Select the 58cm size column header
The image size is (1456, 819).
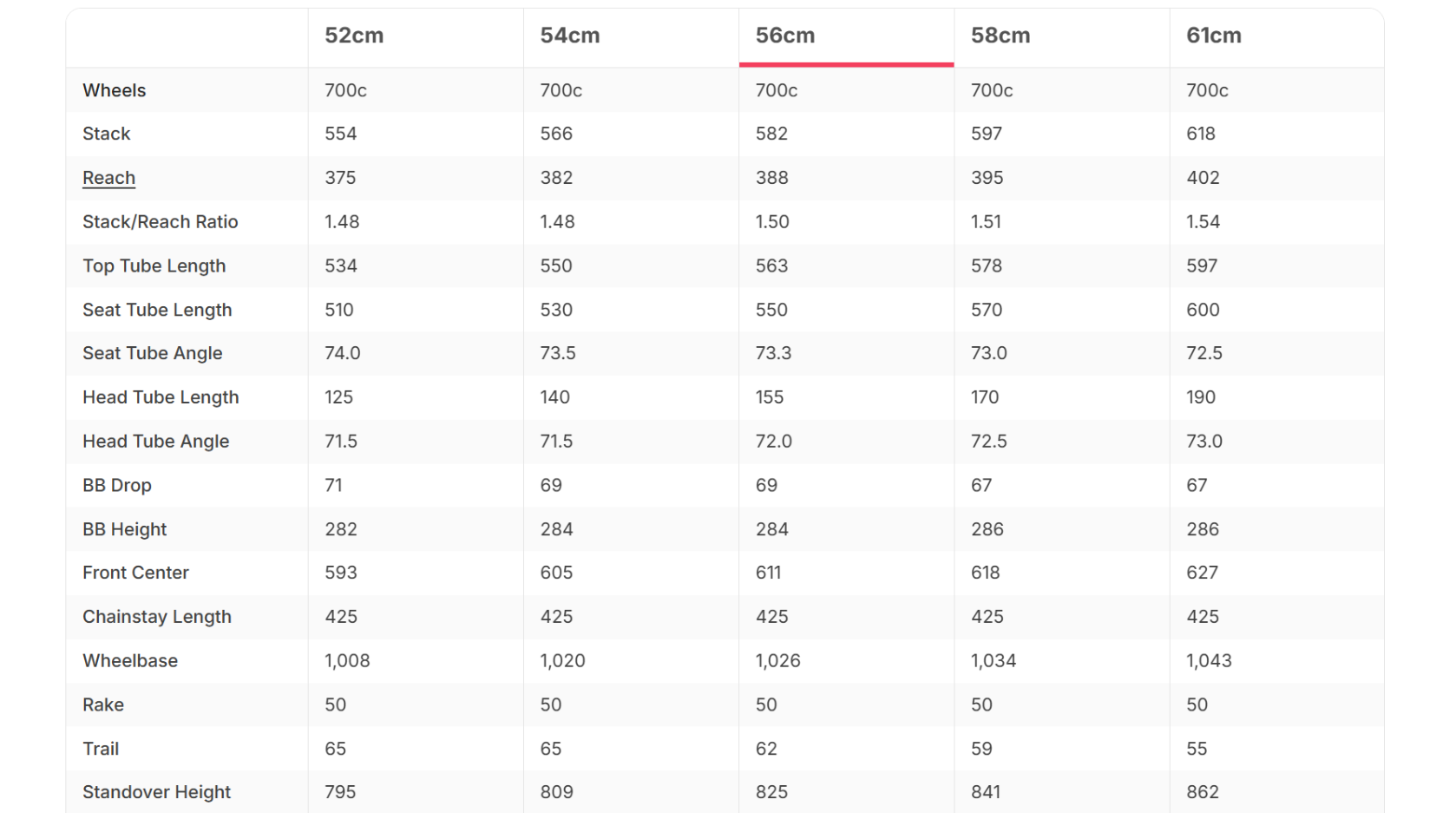tap(1000, 36)
